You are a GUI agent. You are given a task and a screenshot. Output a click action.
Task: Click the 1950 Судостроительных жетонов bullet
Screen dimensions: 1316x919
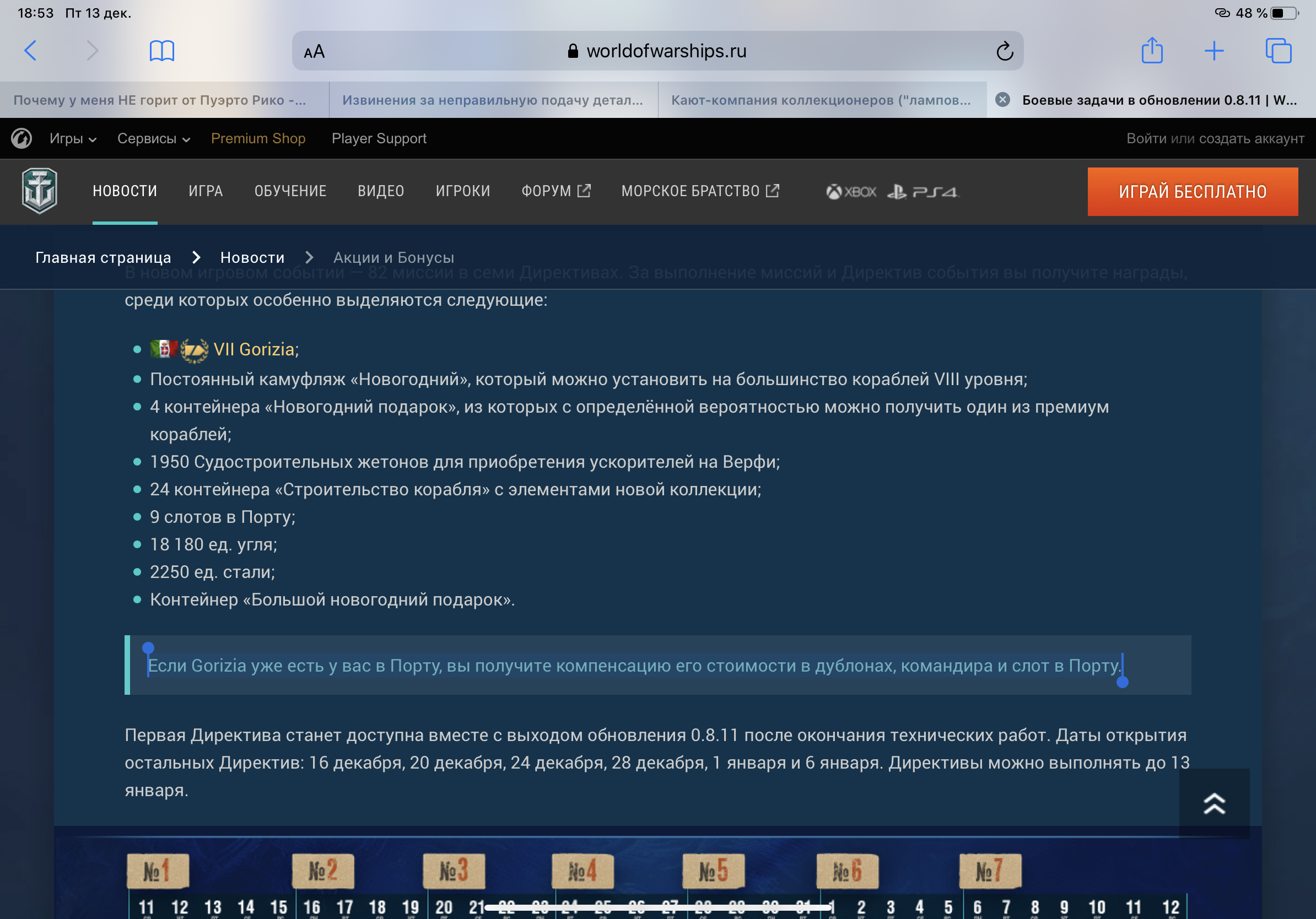click(465, 462)
